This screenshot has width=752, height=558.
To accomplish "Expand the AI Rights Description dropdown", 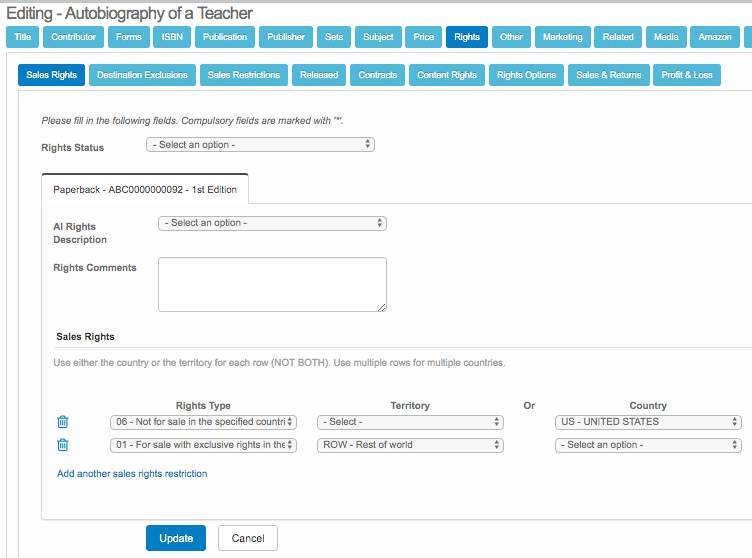I will click(x=272, y=223).
